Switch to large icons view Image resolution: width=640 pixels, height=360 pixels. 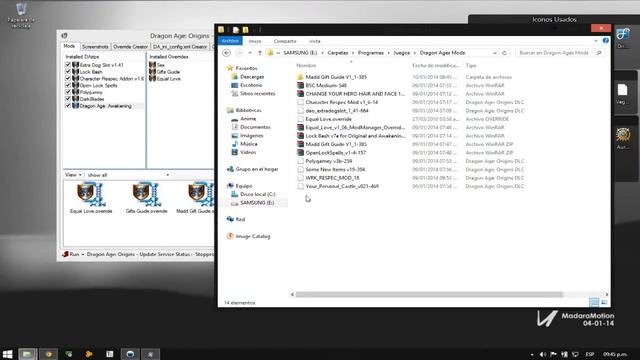tap(604, 302)
